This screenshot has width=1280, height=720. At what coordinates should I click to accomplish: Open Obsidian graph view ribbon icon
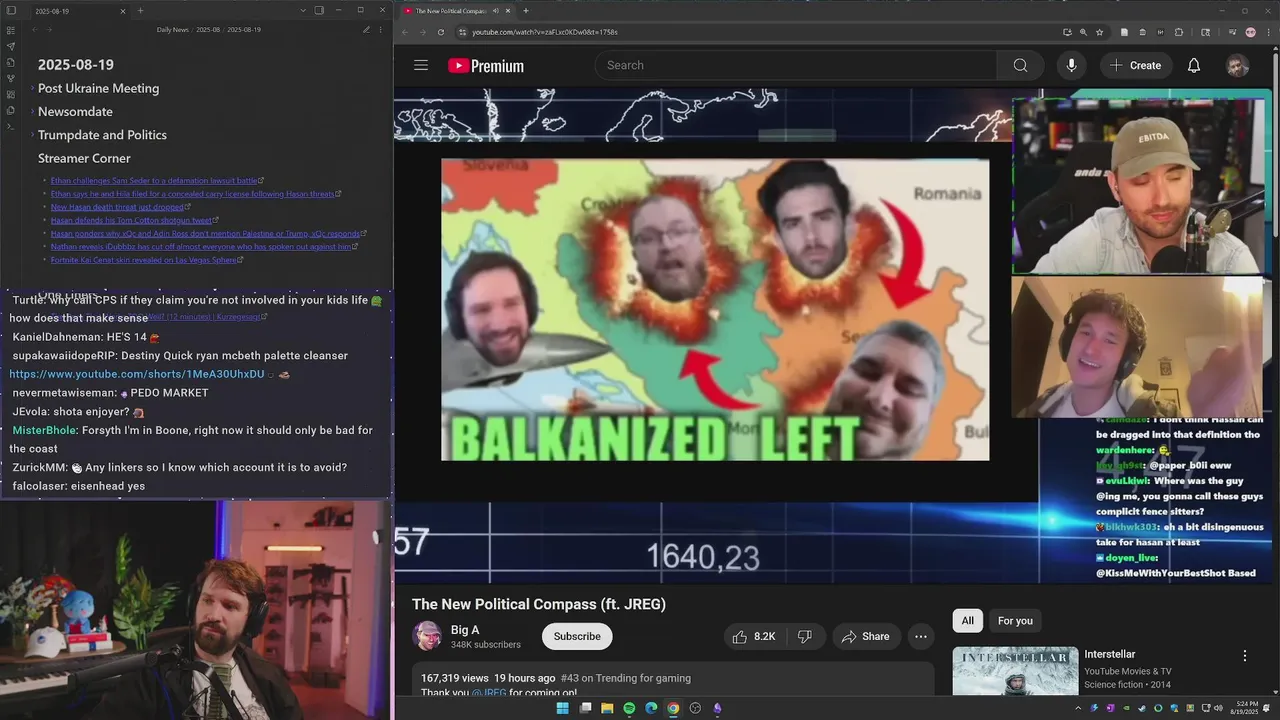[x=10, y=78]
